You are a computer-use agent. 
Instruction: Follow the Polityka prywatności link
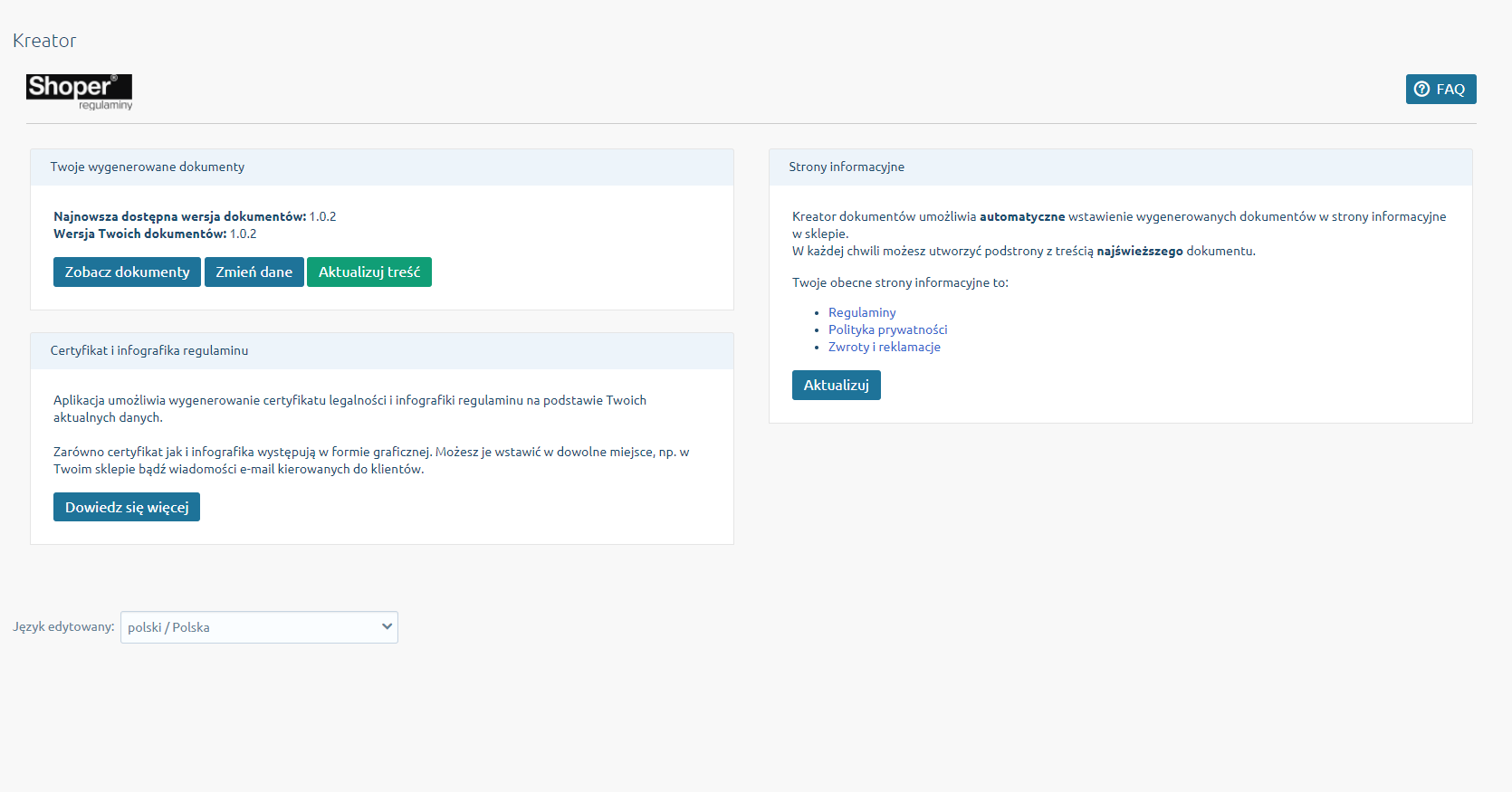click(x=888, y=329)
